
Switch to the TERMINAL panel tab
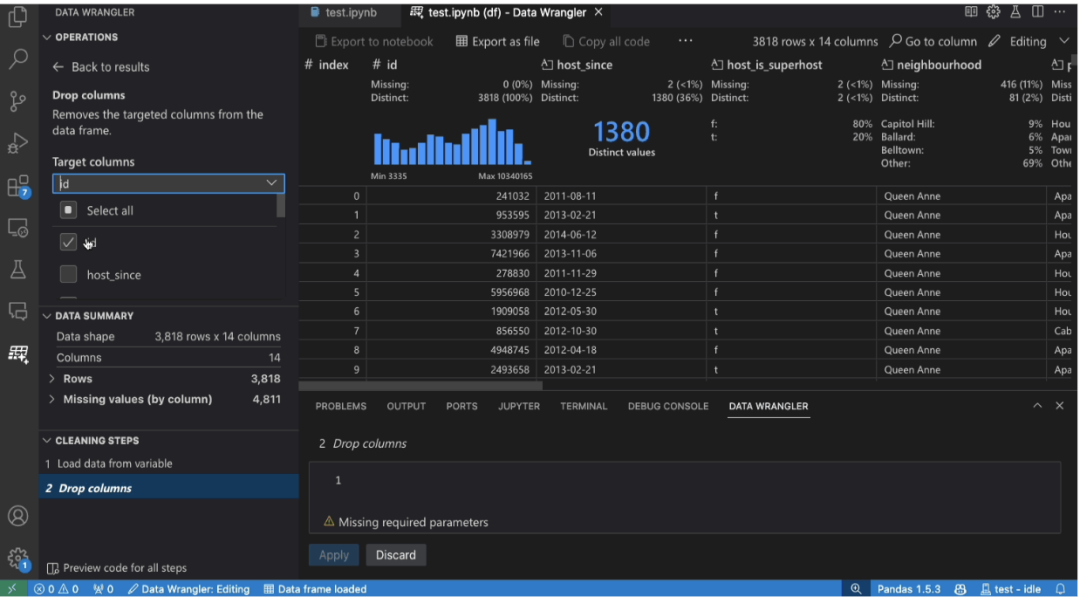tap(583, 406)
